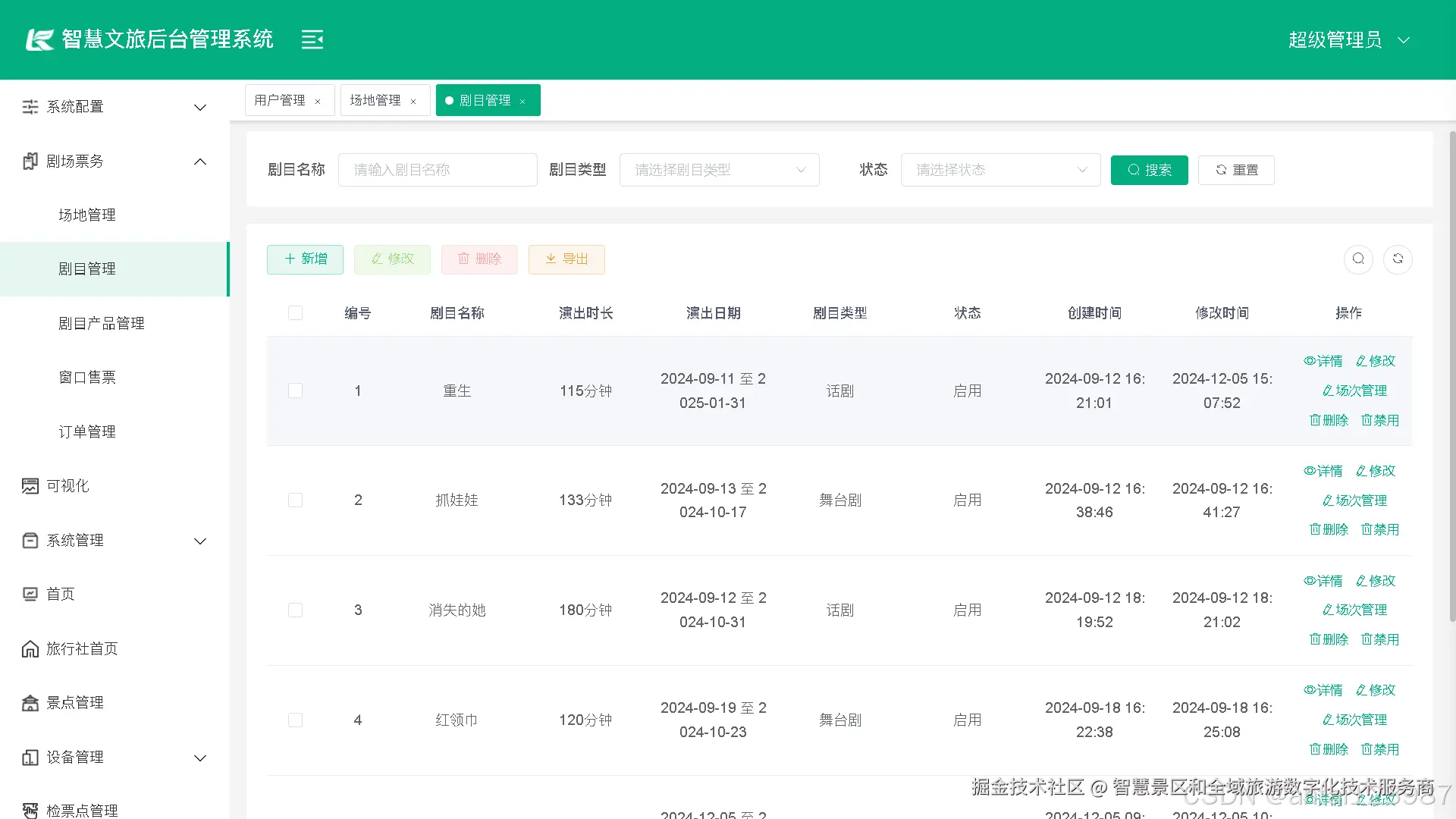This screenshot has width=1456, height=819.
Task: Tick the checkbox for 消失的她 row
Action: click(296, 610)
